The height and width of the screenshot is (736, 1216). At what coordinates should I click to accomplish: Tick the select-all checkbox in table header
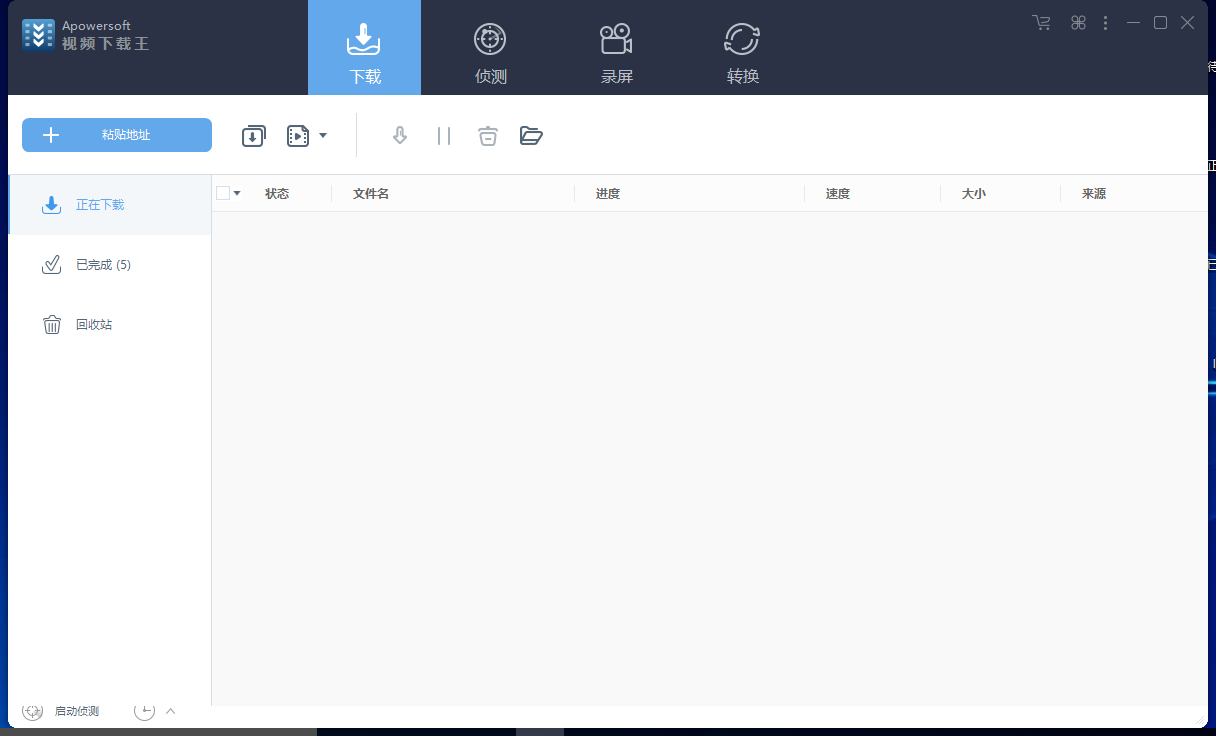coord(223,193)
